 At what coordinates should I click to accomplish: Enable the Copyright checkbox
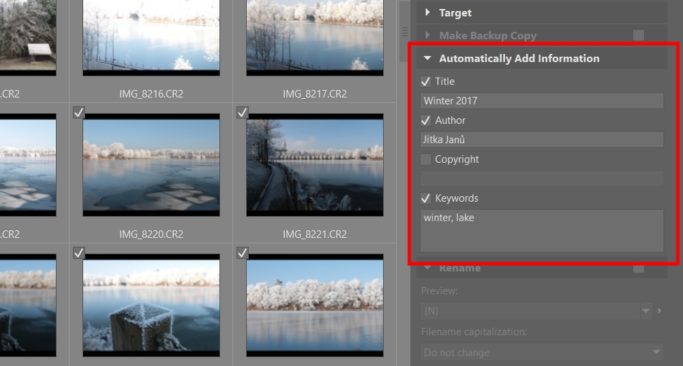coord(426,159)
